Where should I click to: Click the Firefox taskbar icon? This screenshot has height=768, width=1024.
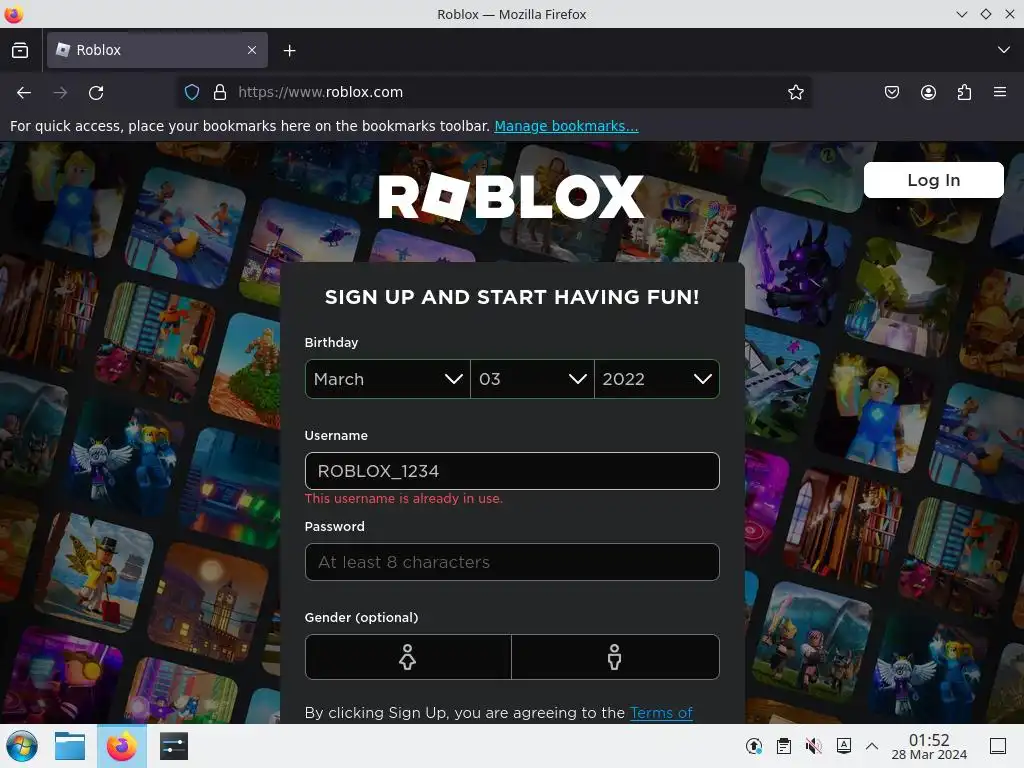121,746
